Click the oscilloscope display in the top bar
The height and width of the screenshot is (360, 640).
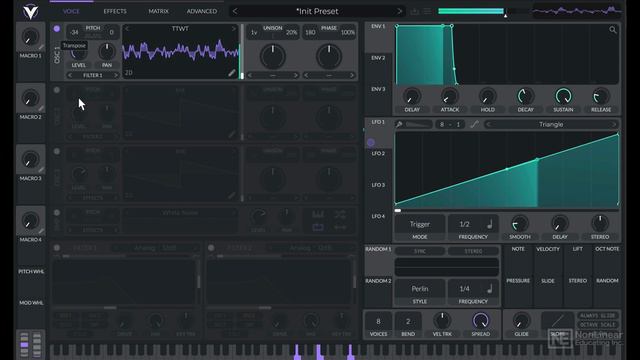pos(577,11)
